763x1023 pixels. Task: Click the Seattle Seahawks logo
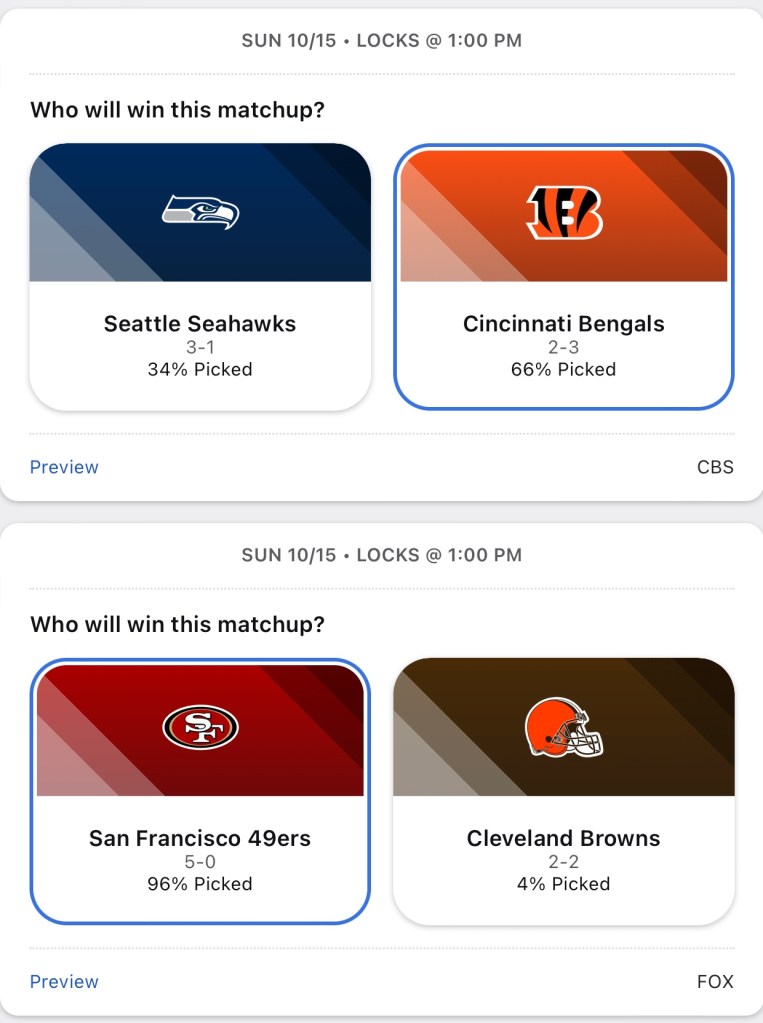pos(200,211)
